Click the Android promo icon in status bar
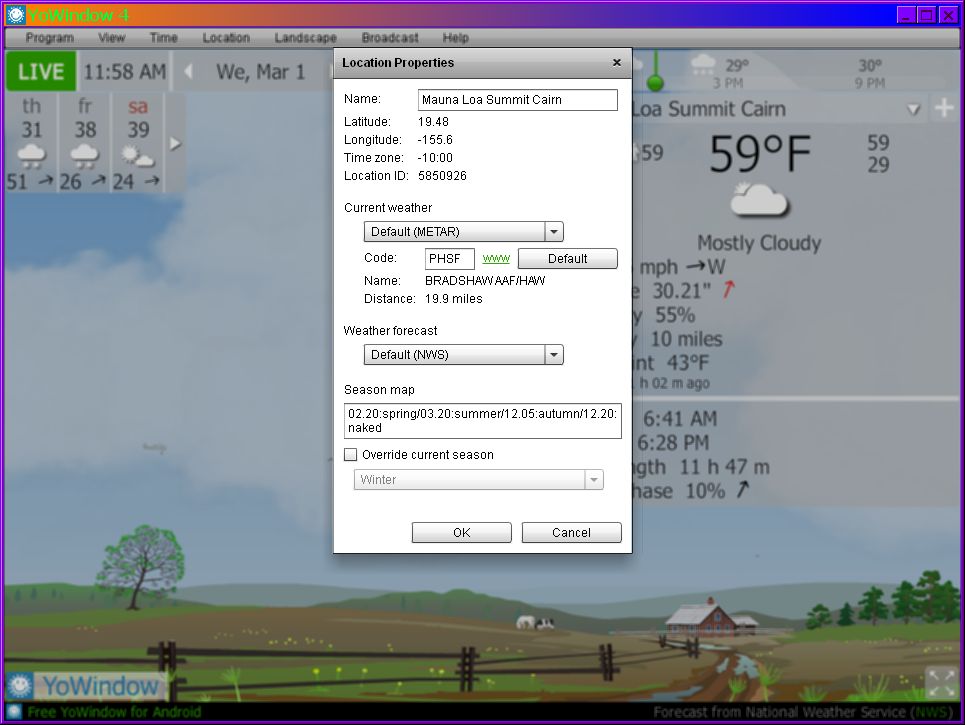Screen dimensions: 965x725 [15, 712]
